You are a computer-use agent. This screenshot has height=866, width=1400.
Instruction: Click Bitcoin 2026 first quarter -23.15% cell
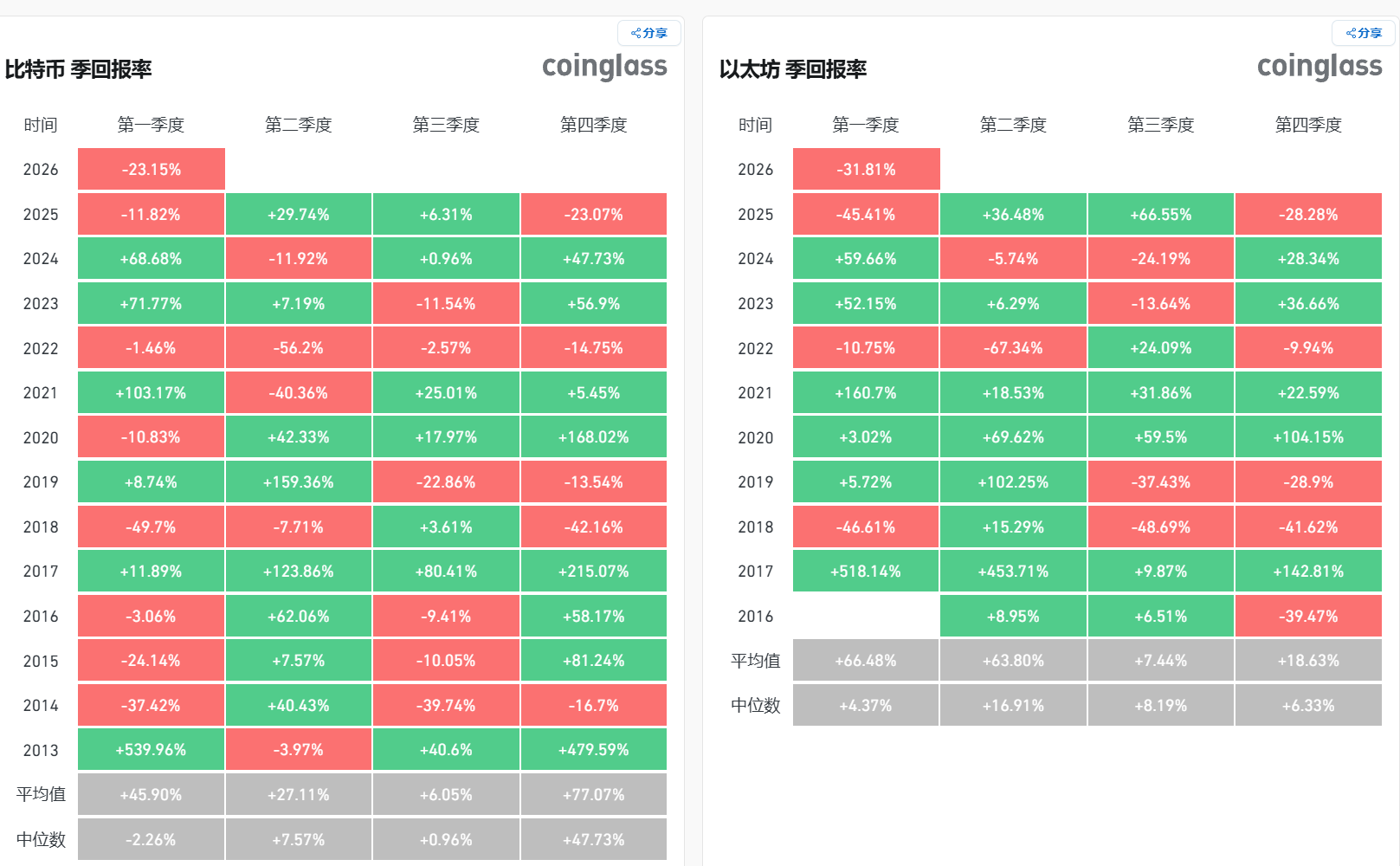tap(152, 170)
